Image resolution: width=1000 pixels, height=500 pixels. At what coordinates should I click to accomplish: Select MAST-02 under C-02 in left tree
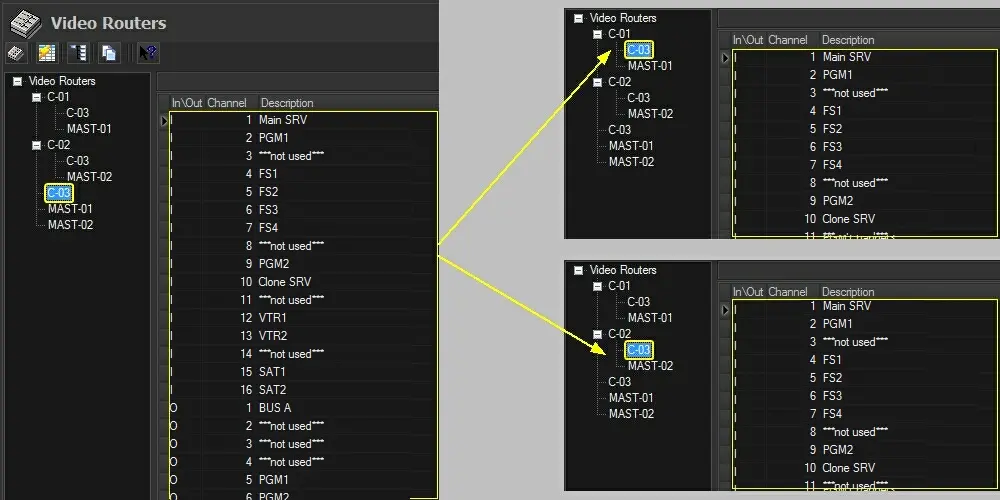coord(89,177)
